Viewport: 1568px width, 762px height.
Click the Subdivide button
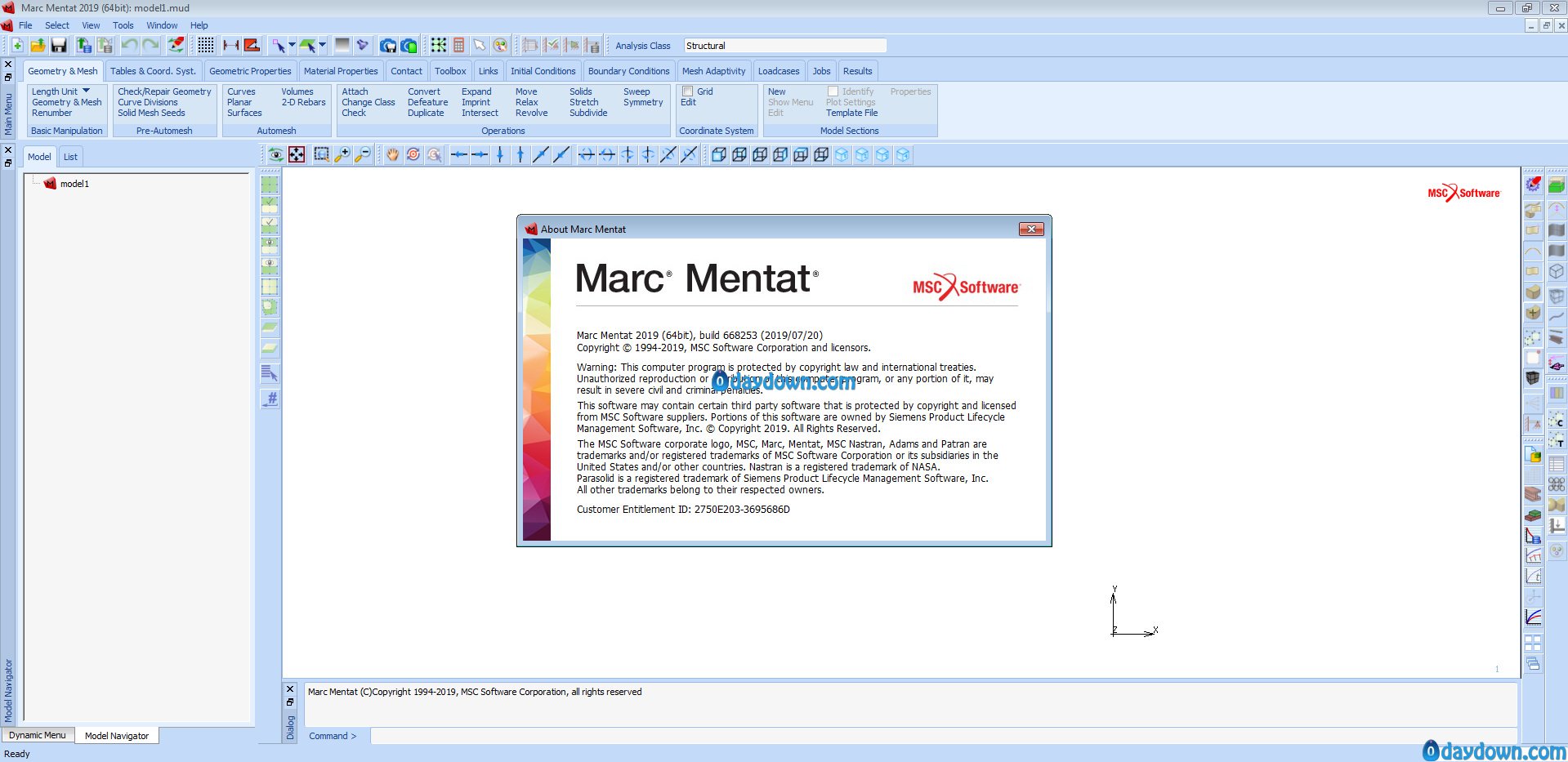(588, 113)
